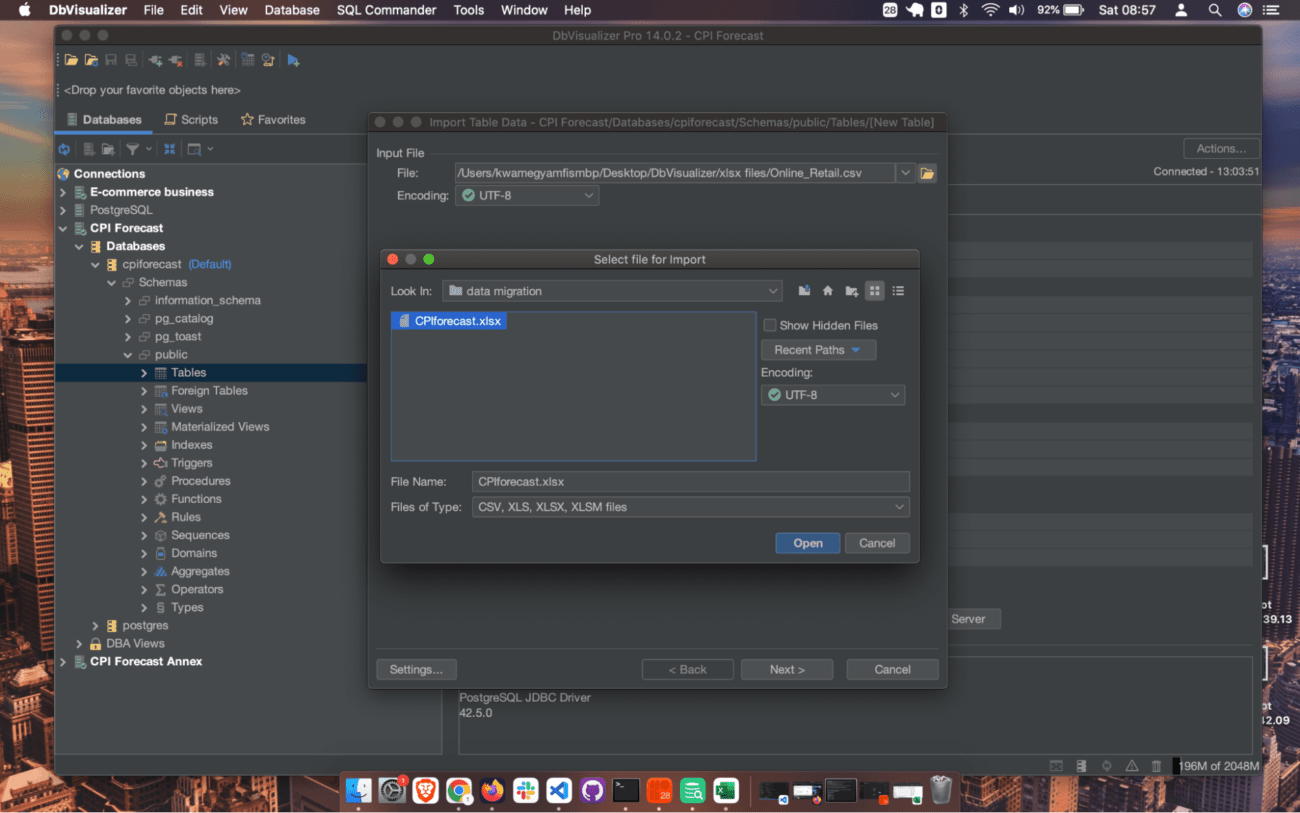Screen dimensions: 1300x813
Task: Switch file dialog to list view
Action: tap(898, 291)
